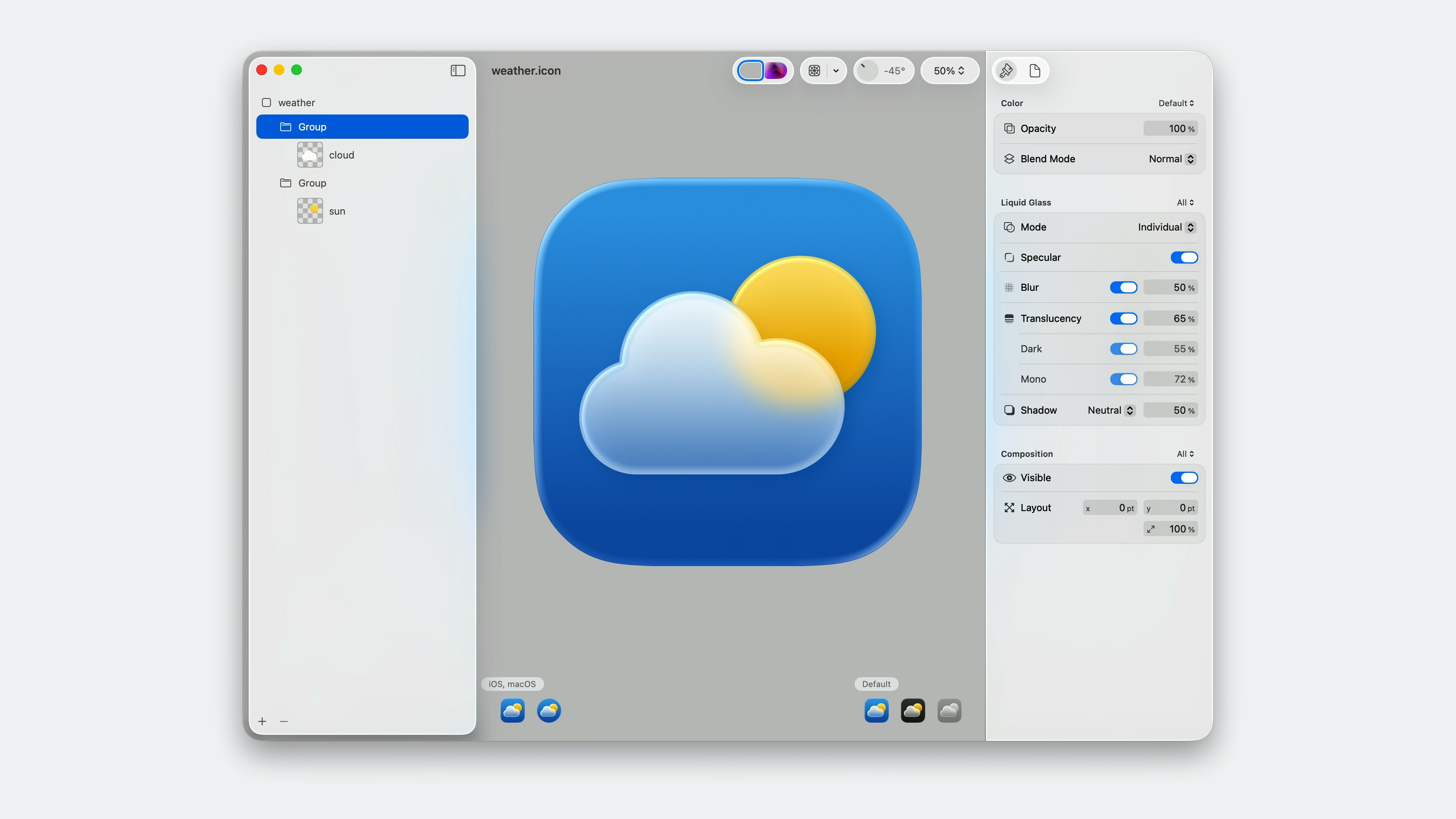Turn off the Blur toggle

[x=1123, y=288]
